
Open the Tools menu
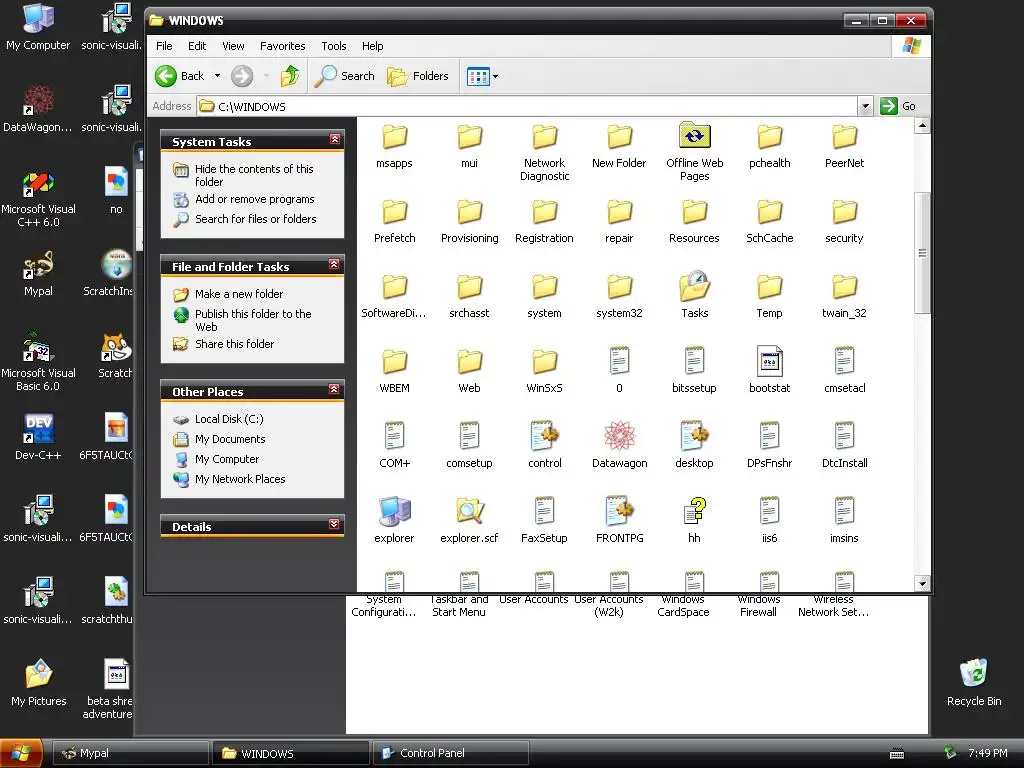[x=333, y=46]
